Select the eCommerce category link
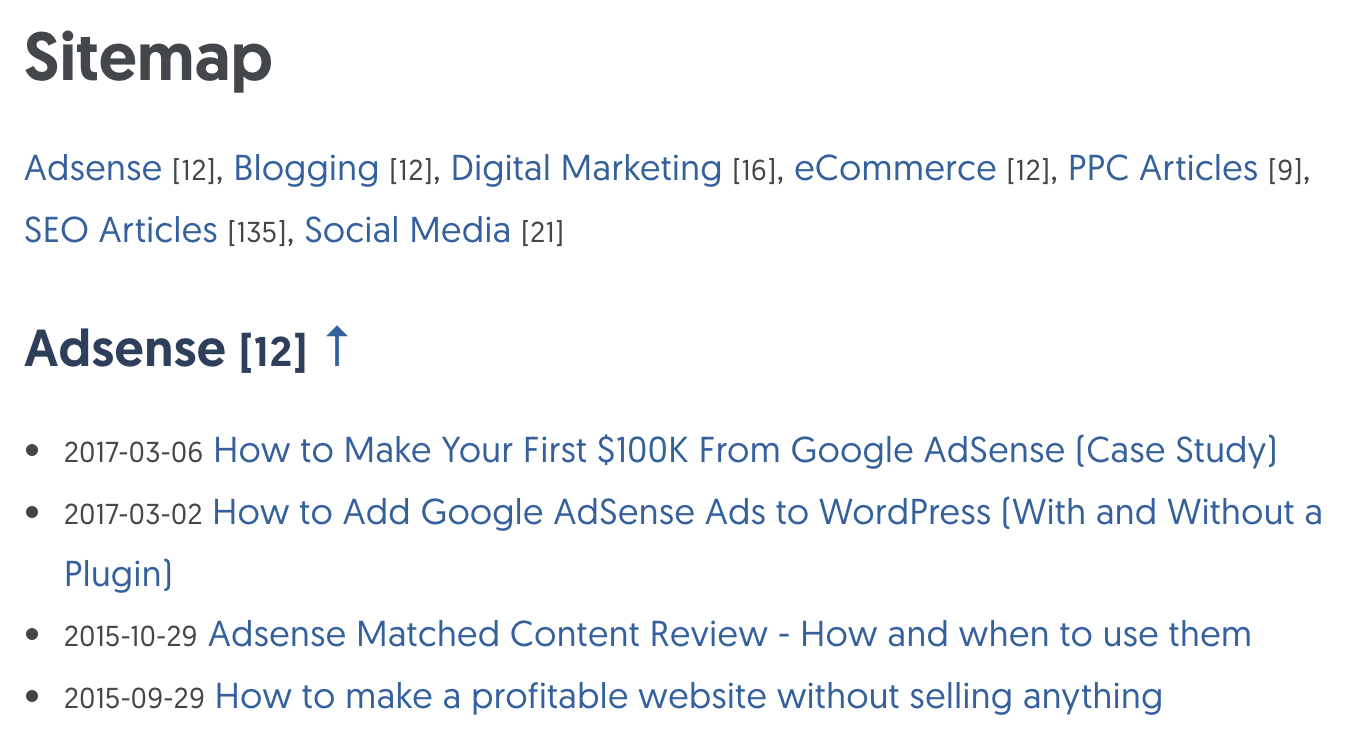The width and height of the screenshot is (1354, 730). (895, 168)
